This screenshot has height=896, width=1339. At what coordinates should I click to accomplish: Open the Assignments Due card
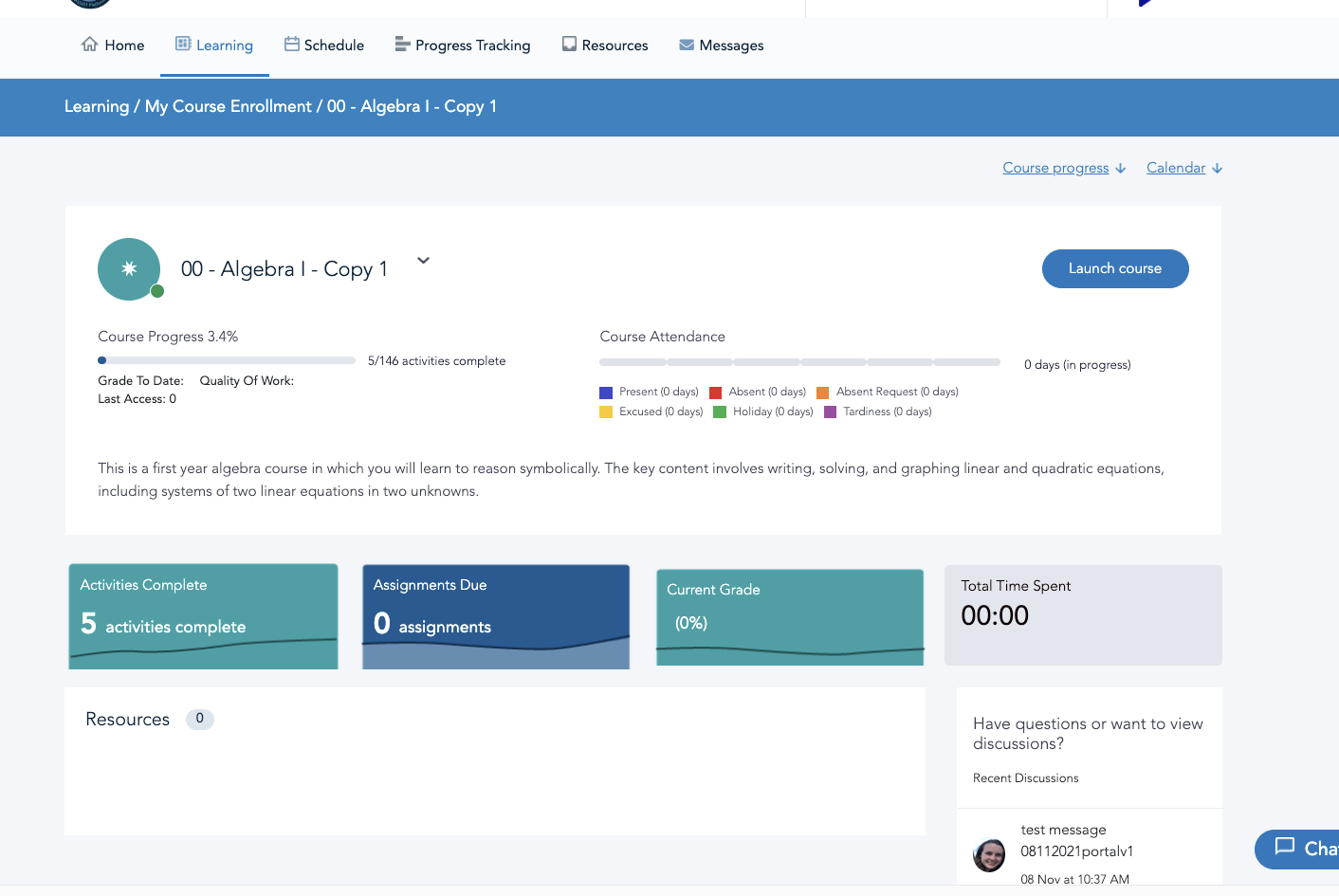[x=496, y=616]
